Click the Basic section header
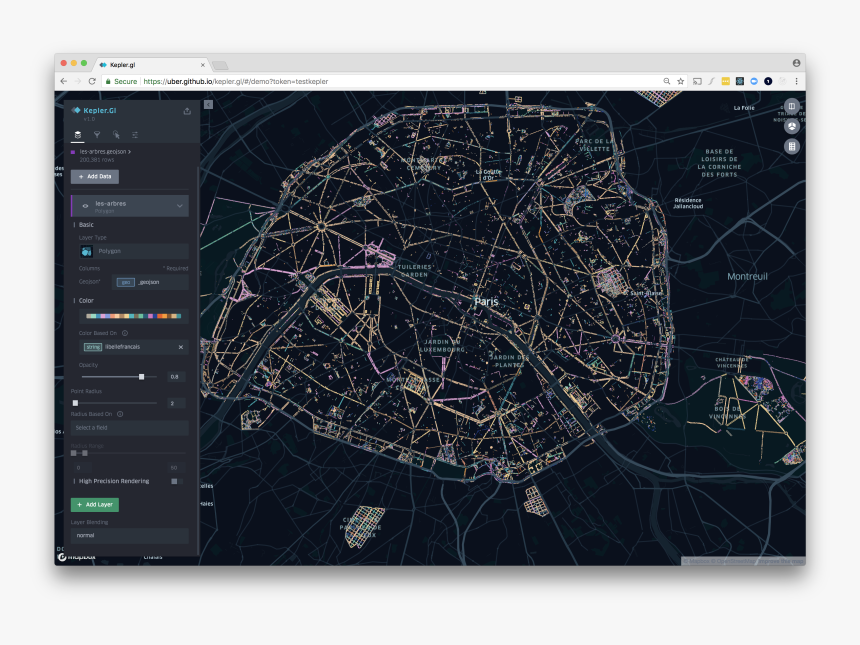860x645 pixels. (x=86, y=225)
